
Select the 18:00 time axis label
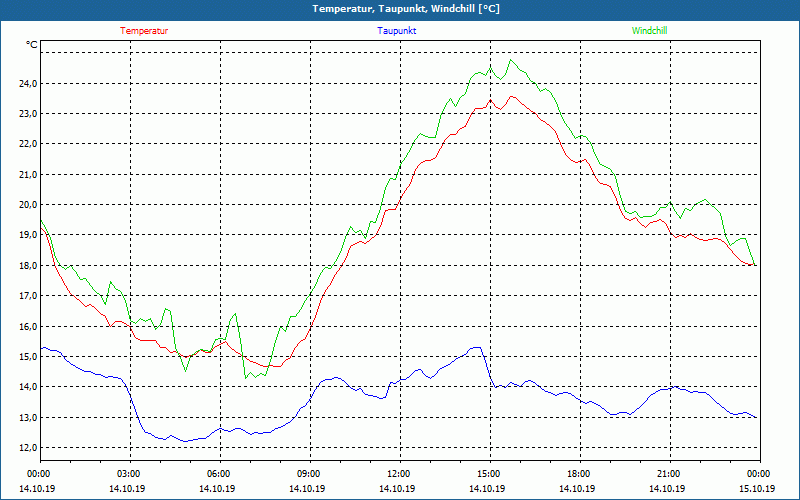(579, 473)
